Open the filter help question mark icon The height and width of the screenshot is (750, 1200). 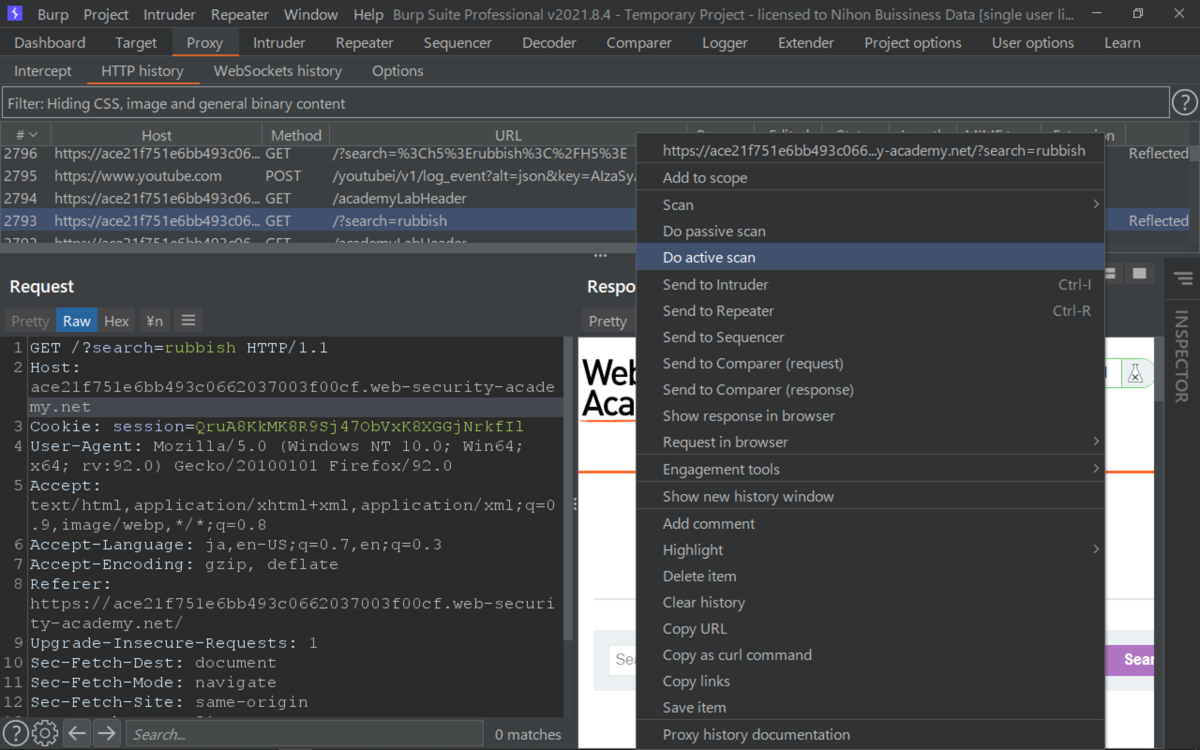pos(1184,103)
